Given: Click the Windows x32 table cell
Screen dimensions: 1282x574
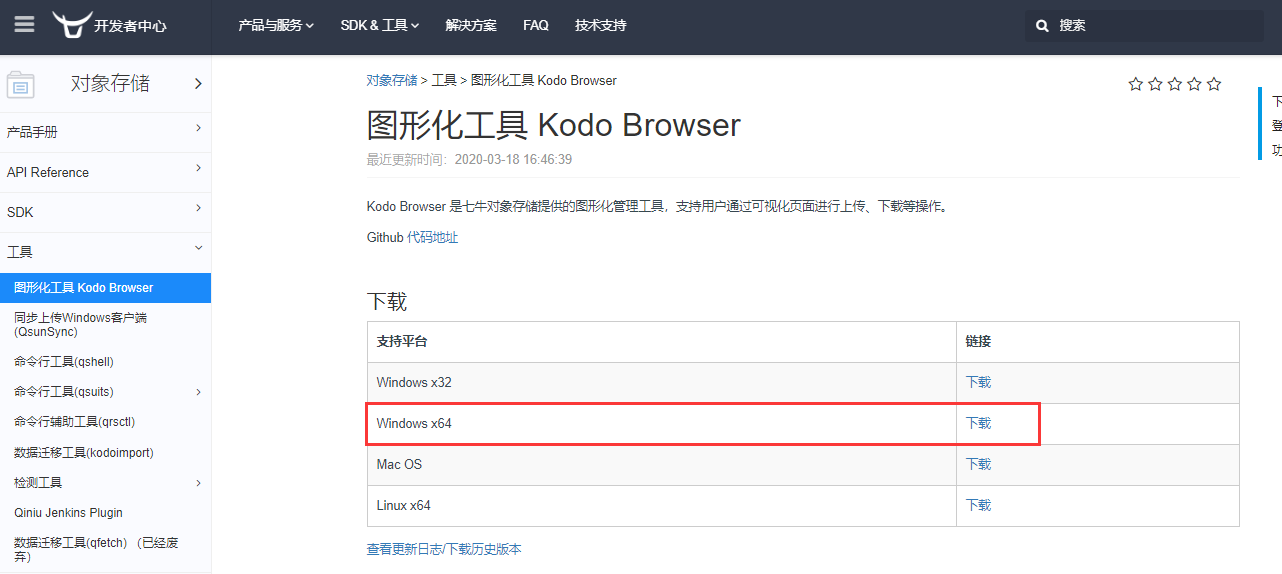Looking at the screenshot, I should point(662,382).
